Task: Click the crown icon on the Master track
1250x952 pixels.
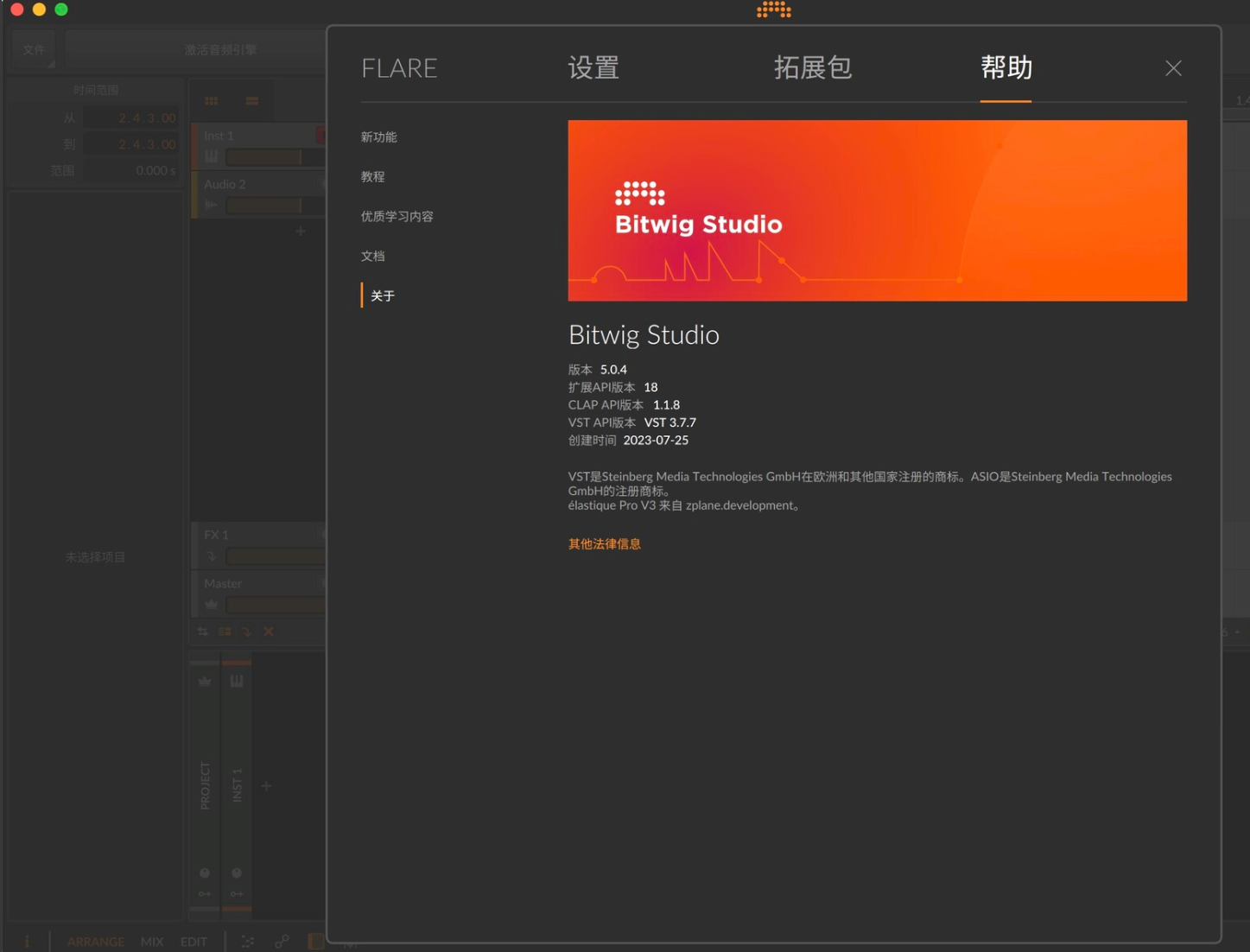Action: point(212,604)
